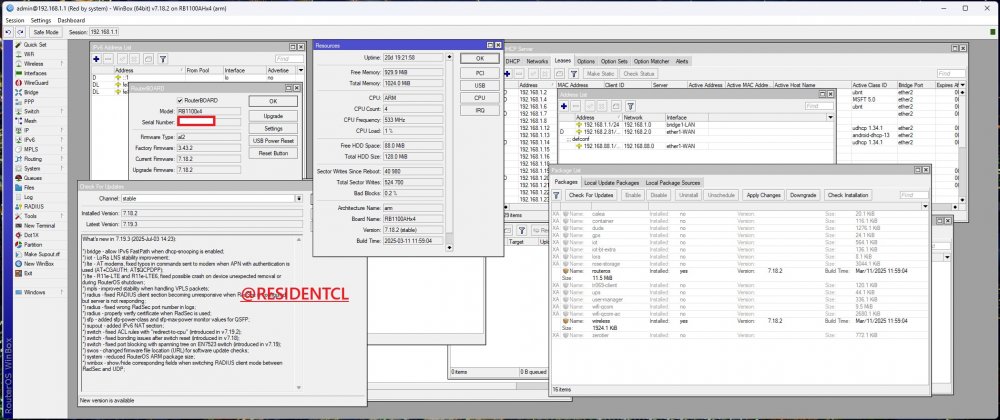Expand the Switch submenu in sidebar

[x=62, y=112]
